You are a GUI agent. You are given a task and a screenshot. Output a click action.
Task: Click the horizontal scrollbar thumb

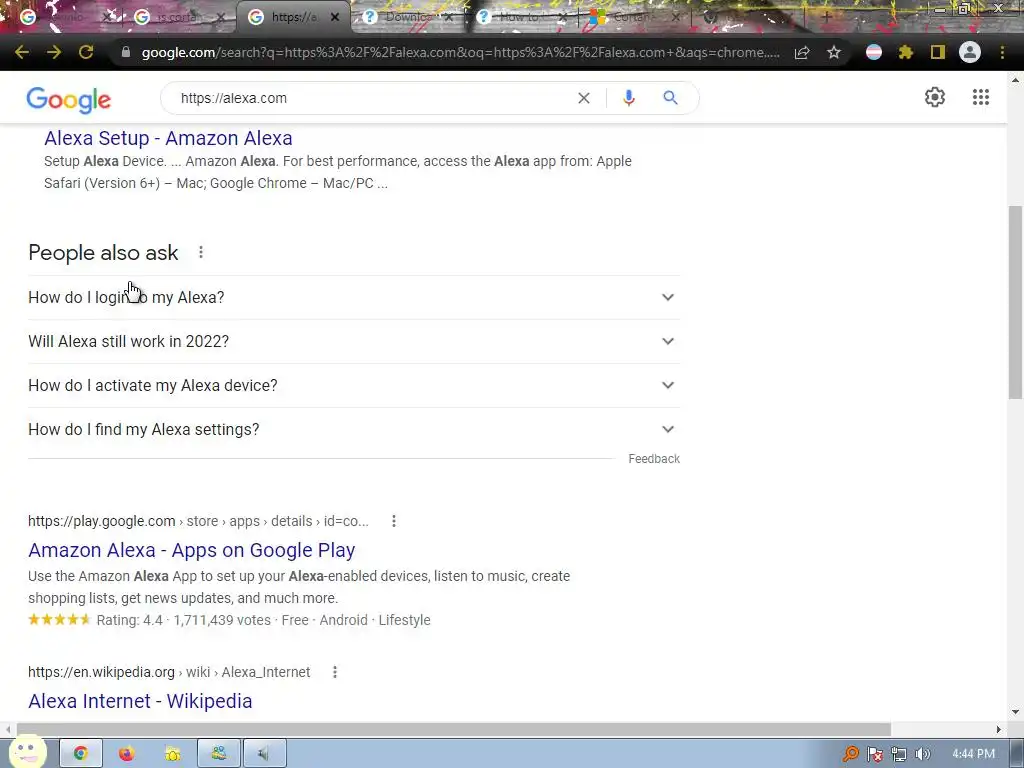click(453, 729)
